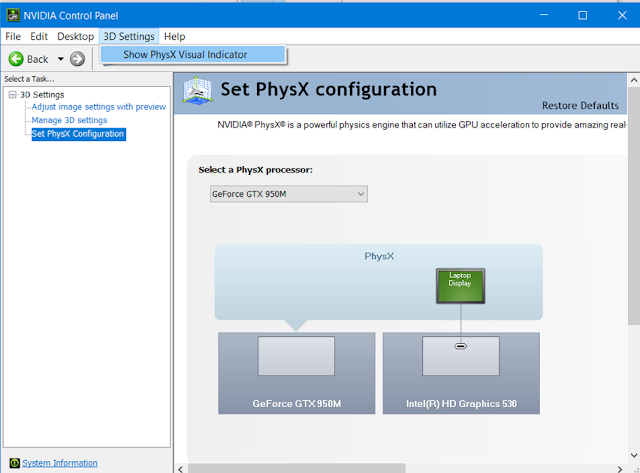This screenshot has height=473, width=640.
Task: Open the Desktop menu
Action: click(x=76, y=36)
